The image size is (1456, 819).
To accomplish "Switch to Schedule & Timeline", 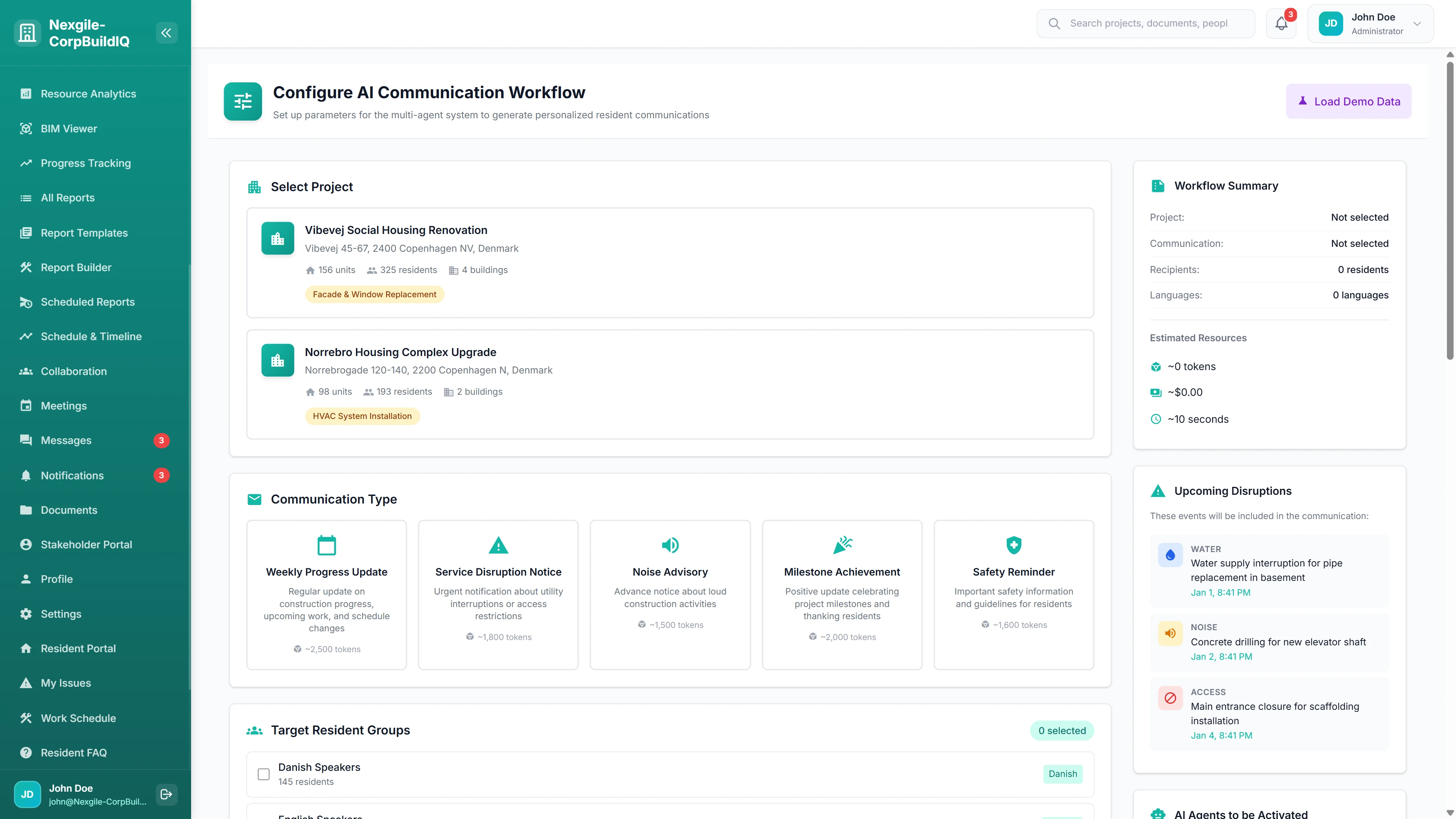I will [91, 336].
